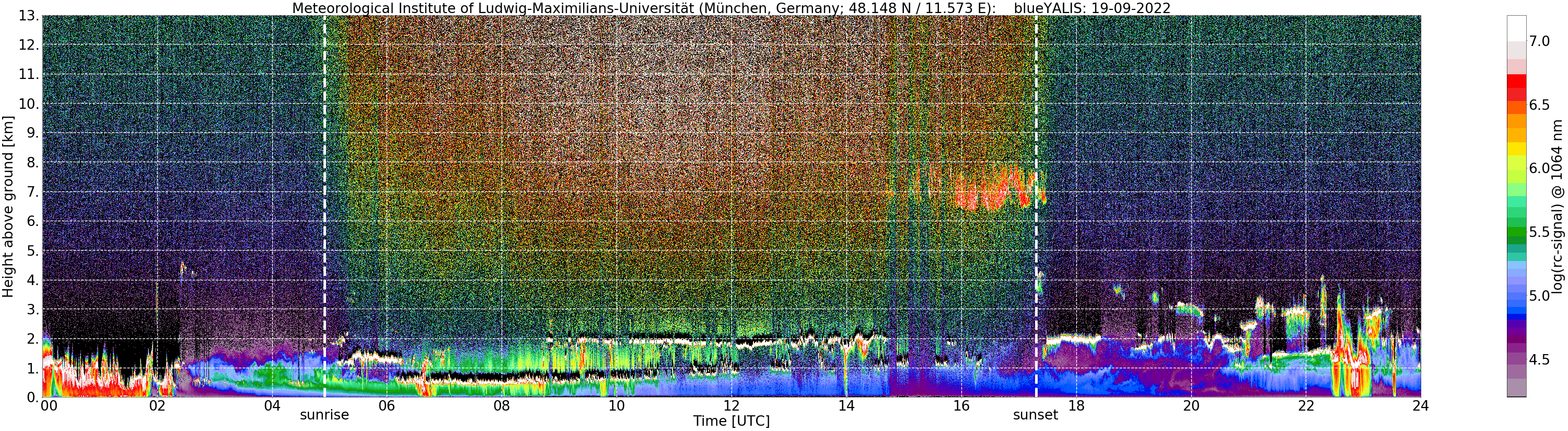
Task: Click the '02' tick on the time axis
Action: coord(157,406)
